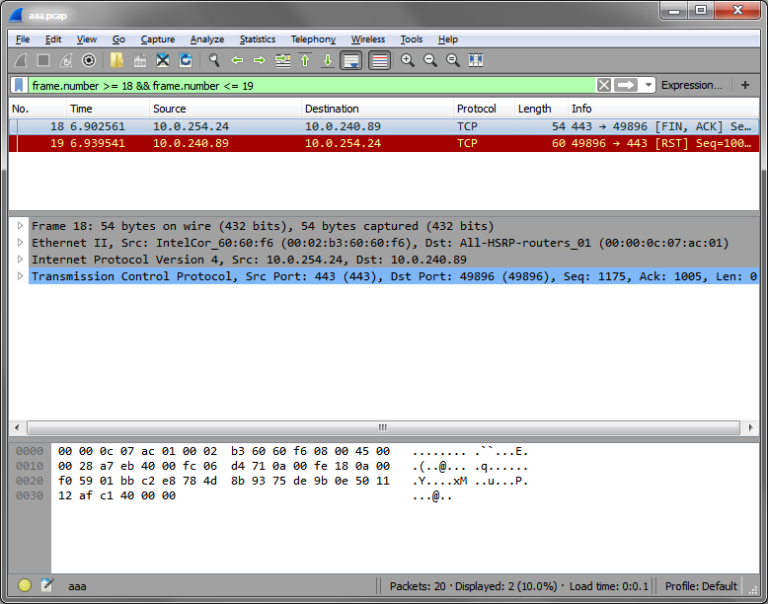Toggle packet list colorization
The height and width of the screenshot is (604, 768).
[x=380, y=60]
